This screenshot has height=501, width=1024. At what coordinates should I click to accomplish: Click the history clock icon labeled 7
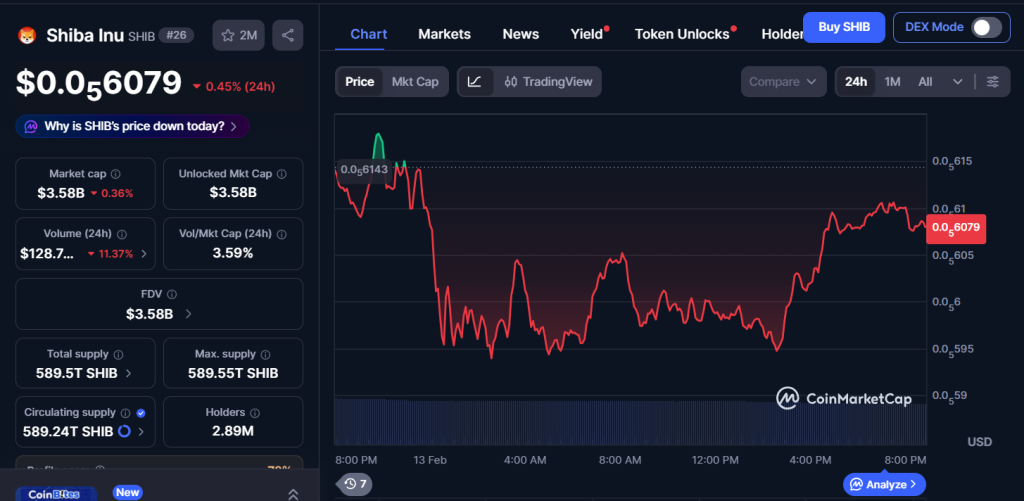[x=354, y=484]
